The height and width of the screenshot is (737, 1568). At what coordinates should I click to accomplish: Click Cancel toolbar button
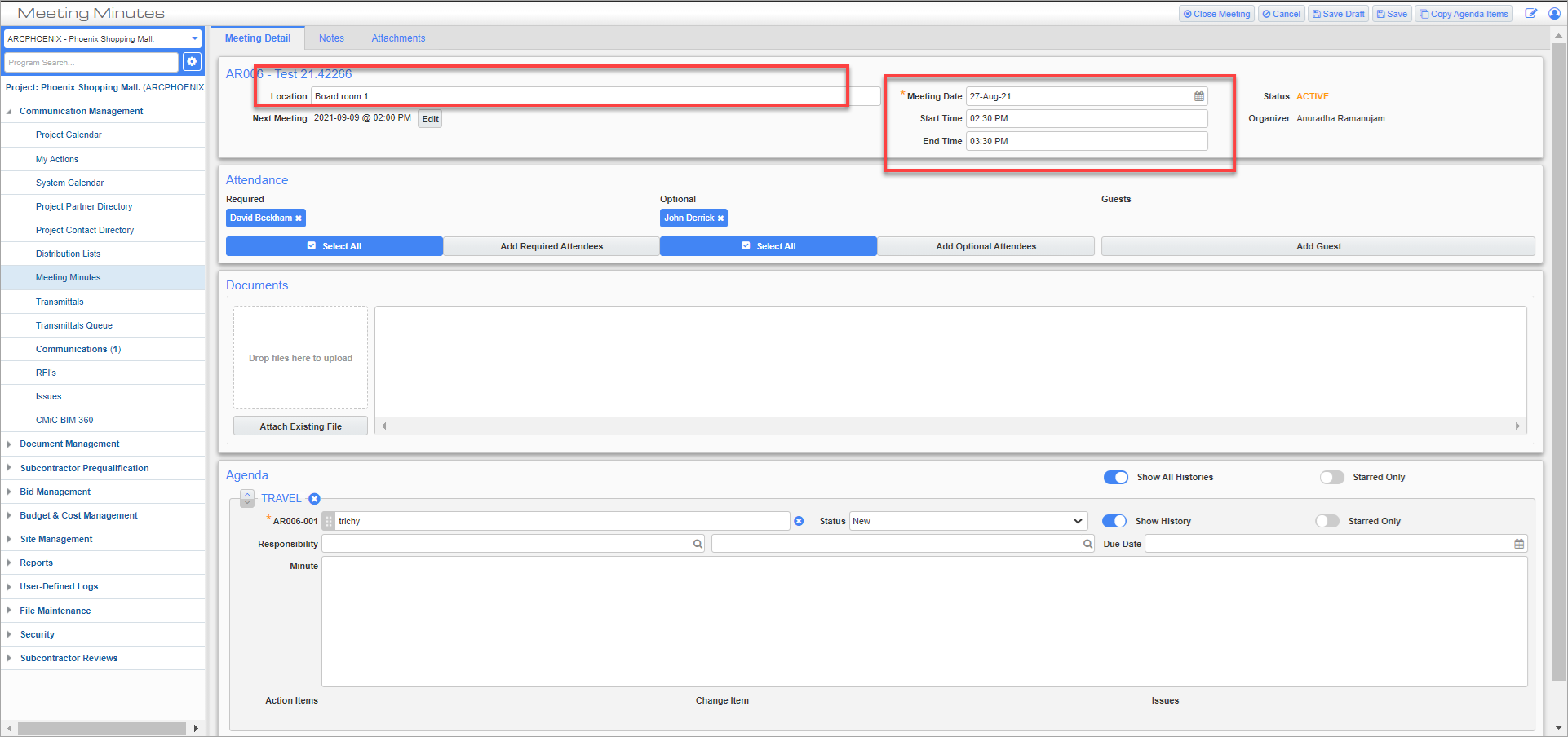coord(1282,14)
